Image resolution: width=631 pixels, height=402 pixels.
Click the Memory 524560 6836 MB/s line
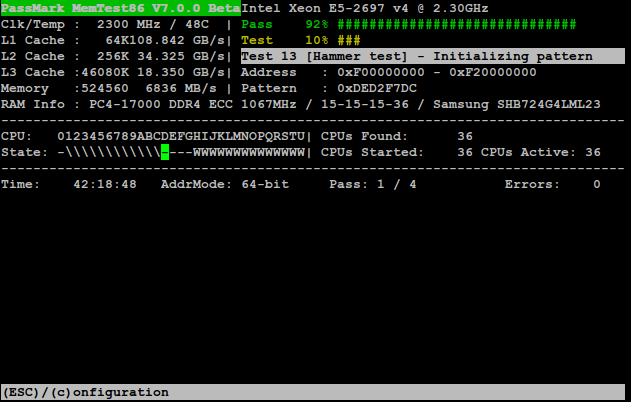109,89
